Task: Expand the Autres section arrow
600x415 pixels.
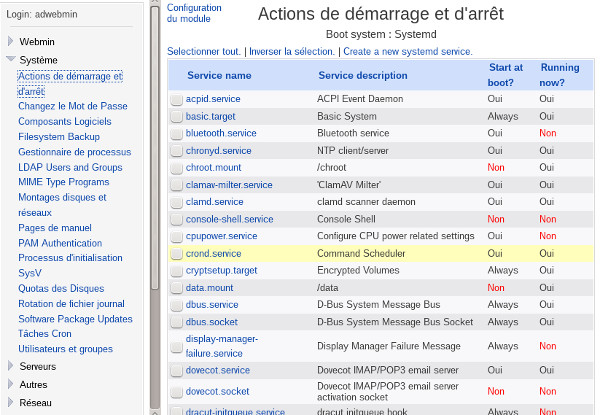Action: click(x=11, y=385)
